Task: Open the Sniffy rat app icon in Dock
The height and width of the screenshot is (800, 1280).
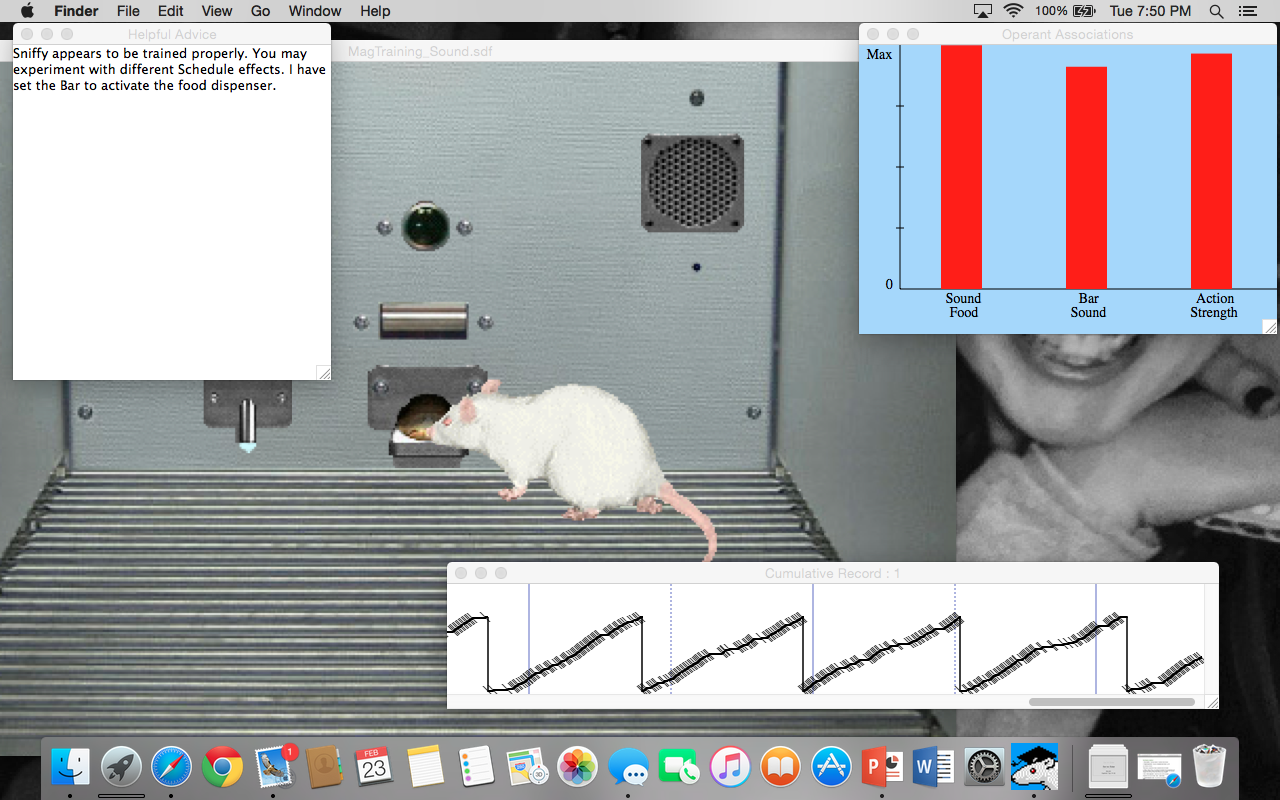Action: pyautogui.click(x=1034, y=766)
